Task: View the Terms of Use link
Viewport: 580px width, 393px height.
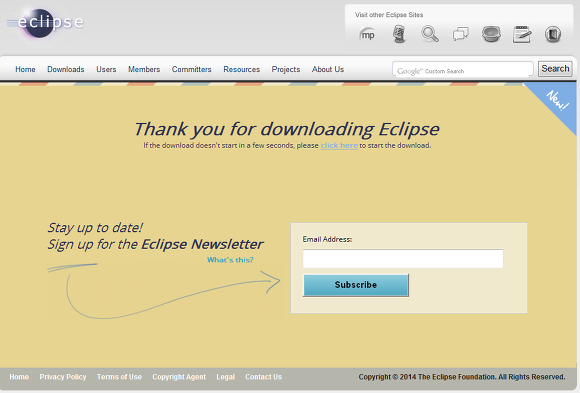Action: [x=119, y=377]
